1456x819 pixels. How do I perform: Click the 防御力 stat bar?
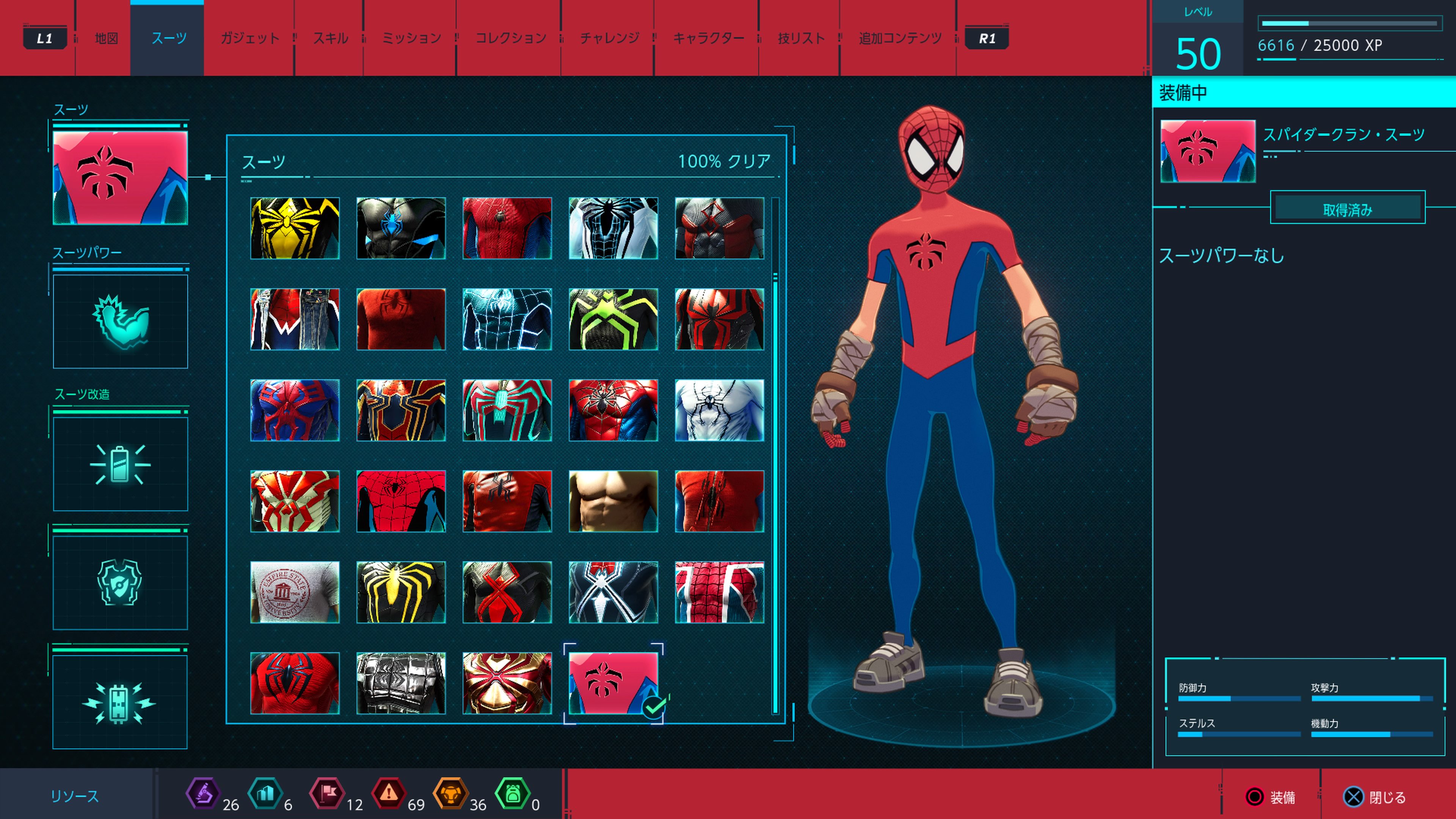(1239, 699)
